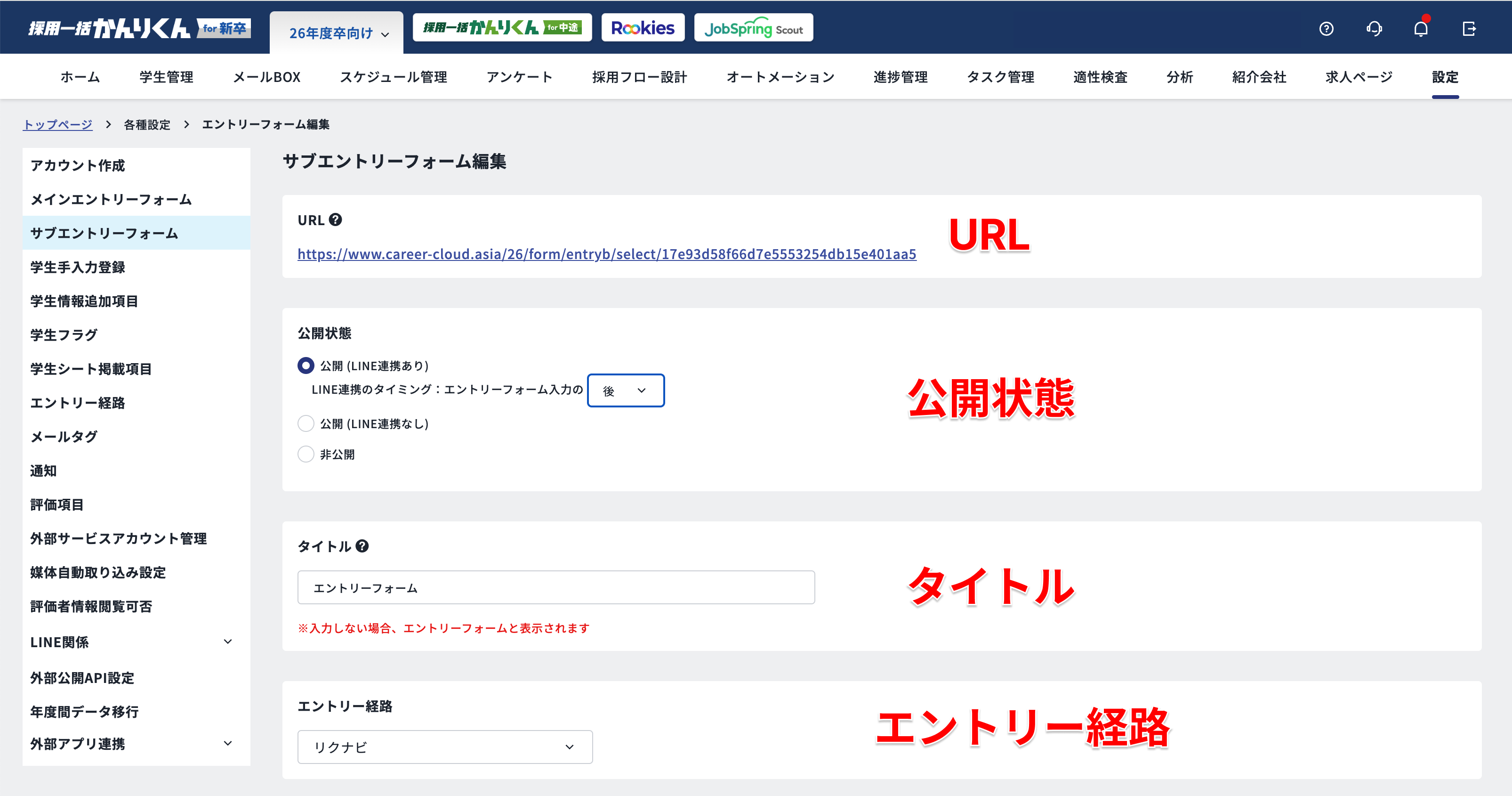Select 公開 (LINE連携あり) radio button

click(305, 365)
